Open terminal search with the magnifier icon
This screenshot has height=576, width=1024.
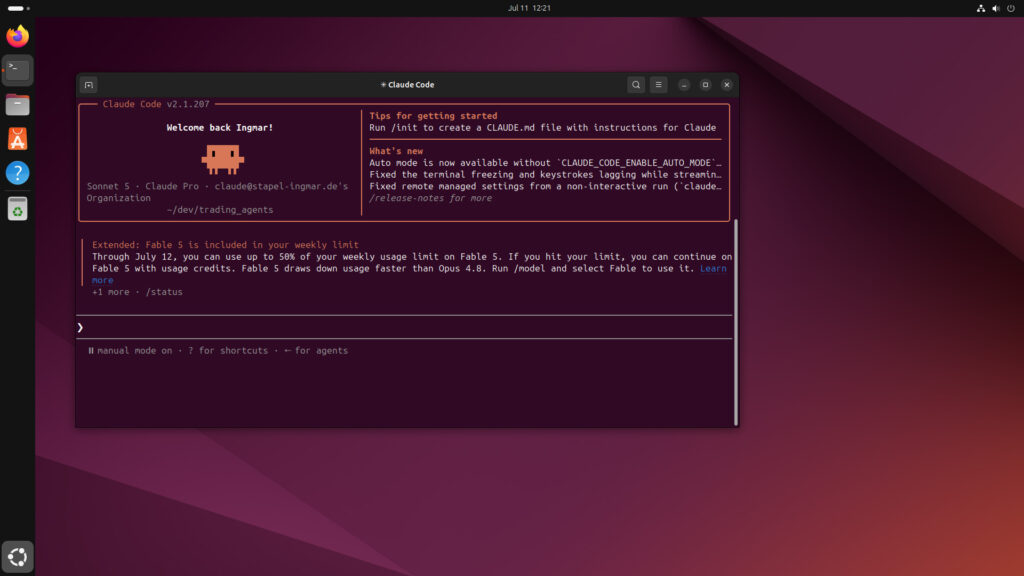pyautogui.click(x=635, y=85)
